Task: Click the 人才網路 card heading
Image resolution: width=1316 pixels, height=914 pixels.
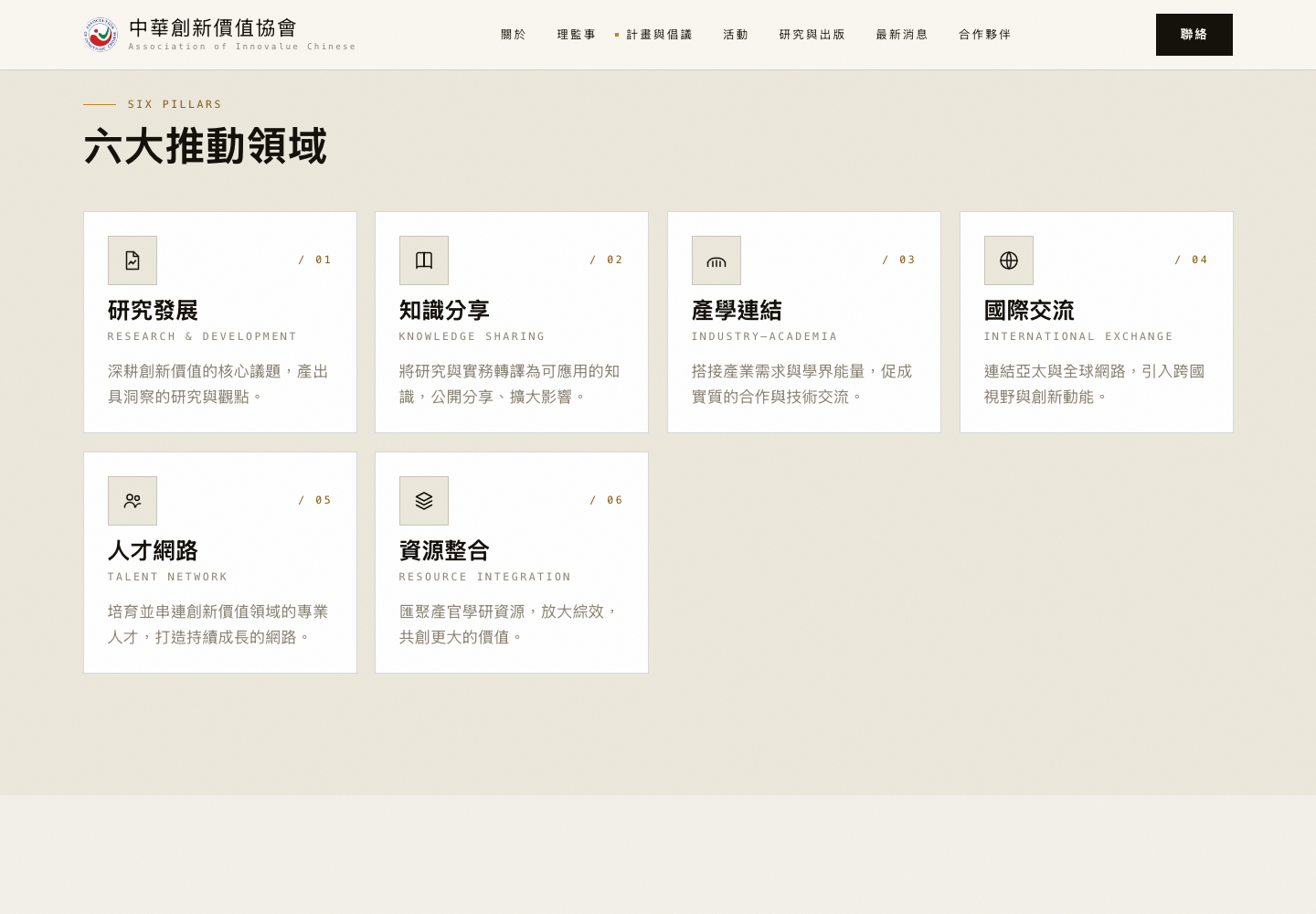Action: click(x=153, y=551)
